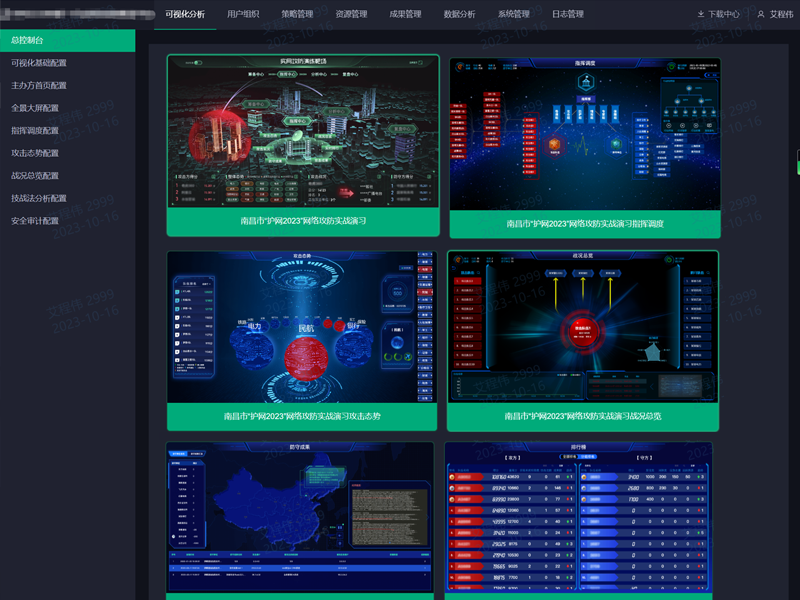Navigate to the 日志管理 tab
This screenshot has height=600, width=800.
567,15
